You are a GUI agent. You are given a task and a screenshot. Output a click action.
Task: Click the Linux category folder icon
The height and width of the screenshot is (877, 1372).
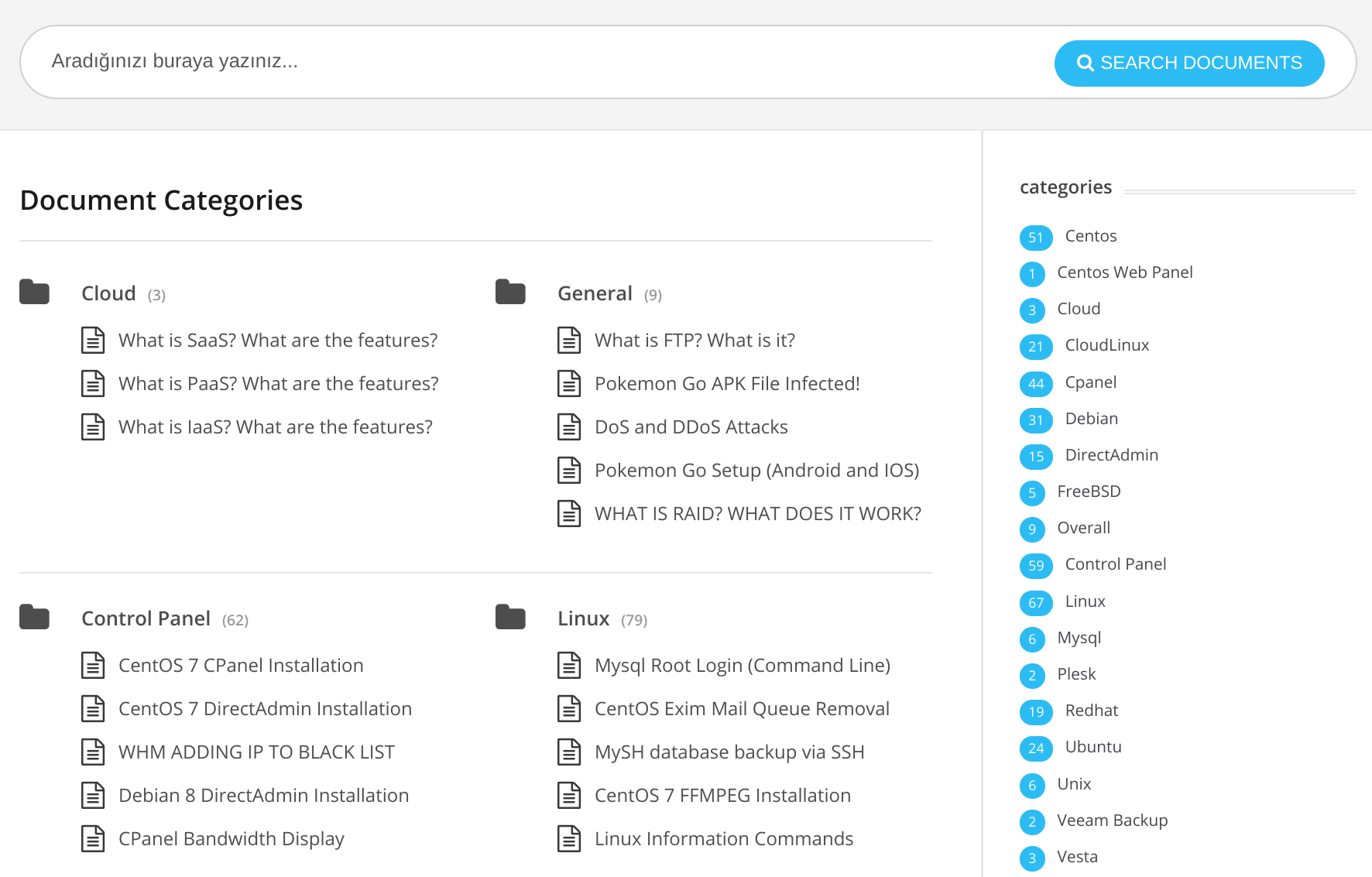coord(510,617)
